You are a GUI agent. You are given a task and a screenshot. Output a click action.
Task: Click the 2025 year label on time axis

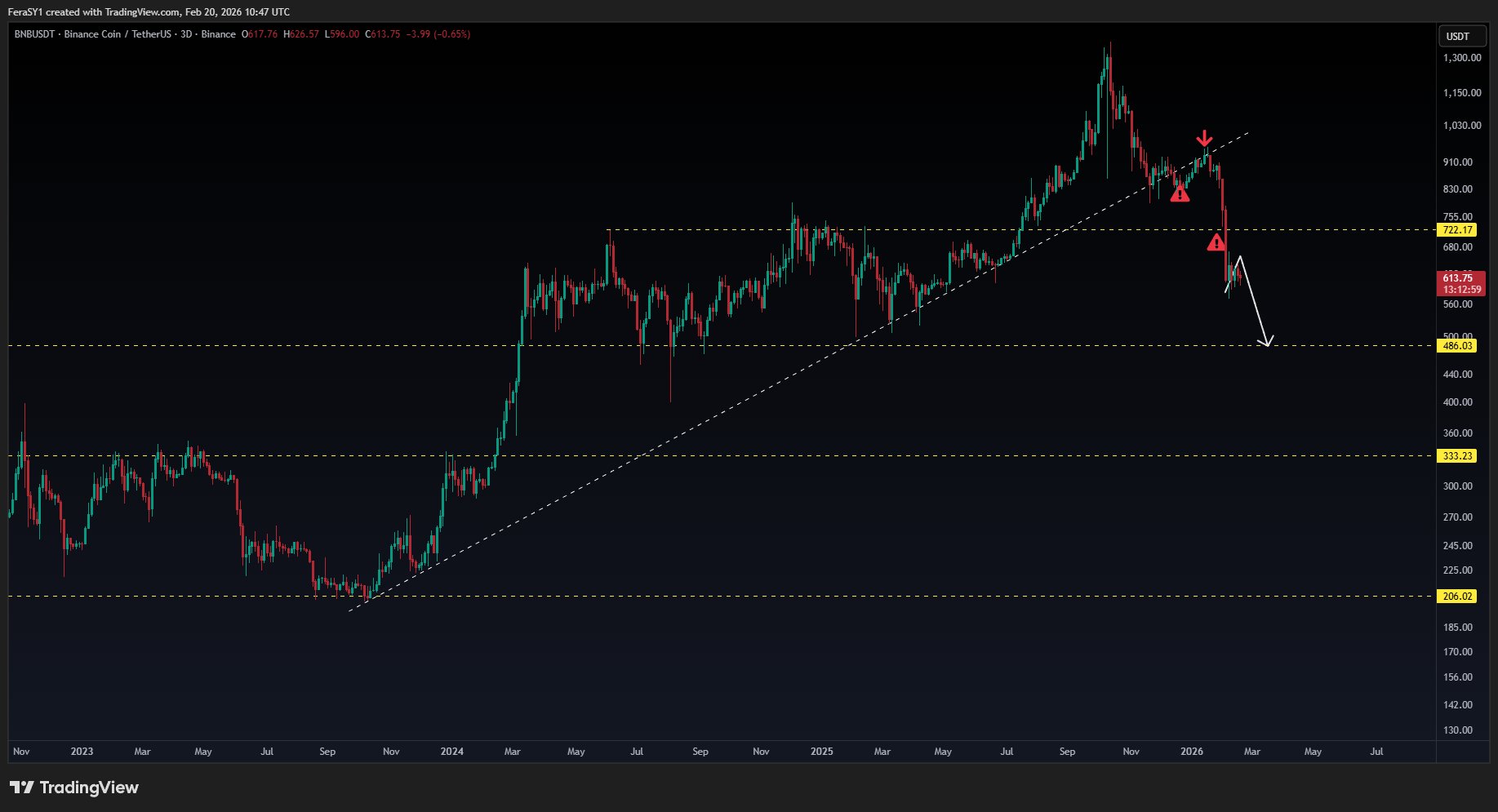pyautogui.click(x=822, y=752)
